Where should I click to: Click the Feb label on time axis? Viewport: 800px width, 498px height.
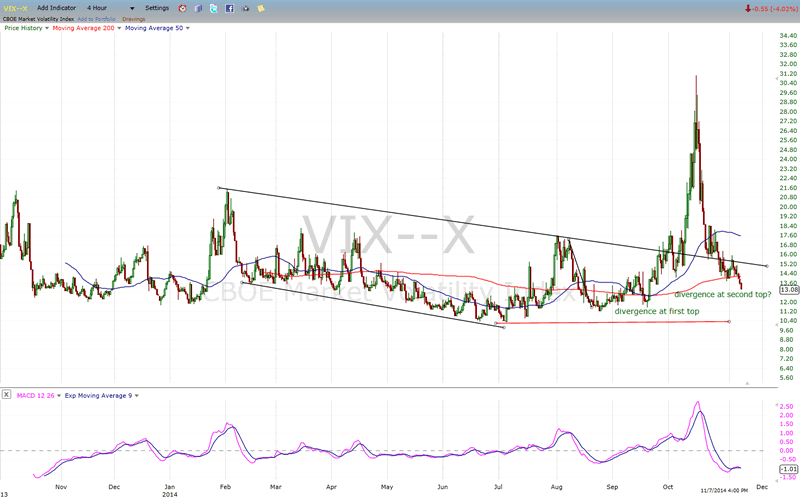226,487
